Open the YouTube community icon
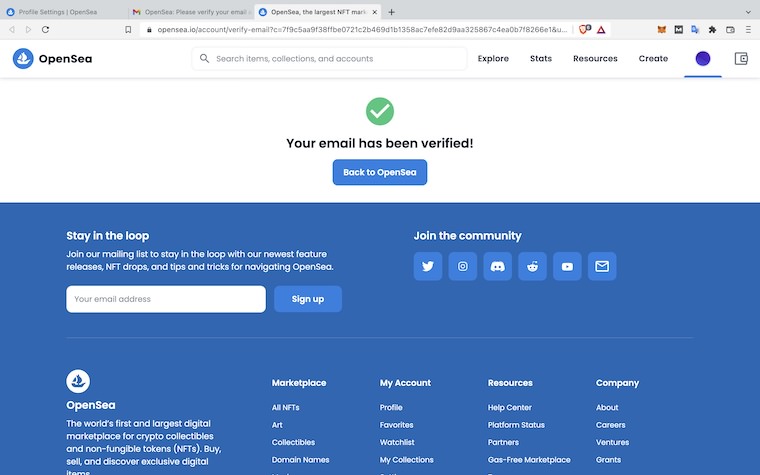Screen dimensions: 760x475 pos(567,266)
